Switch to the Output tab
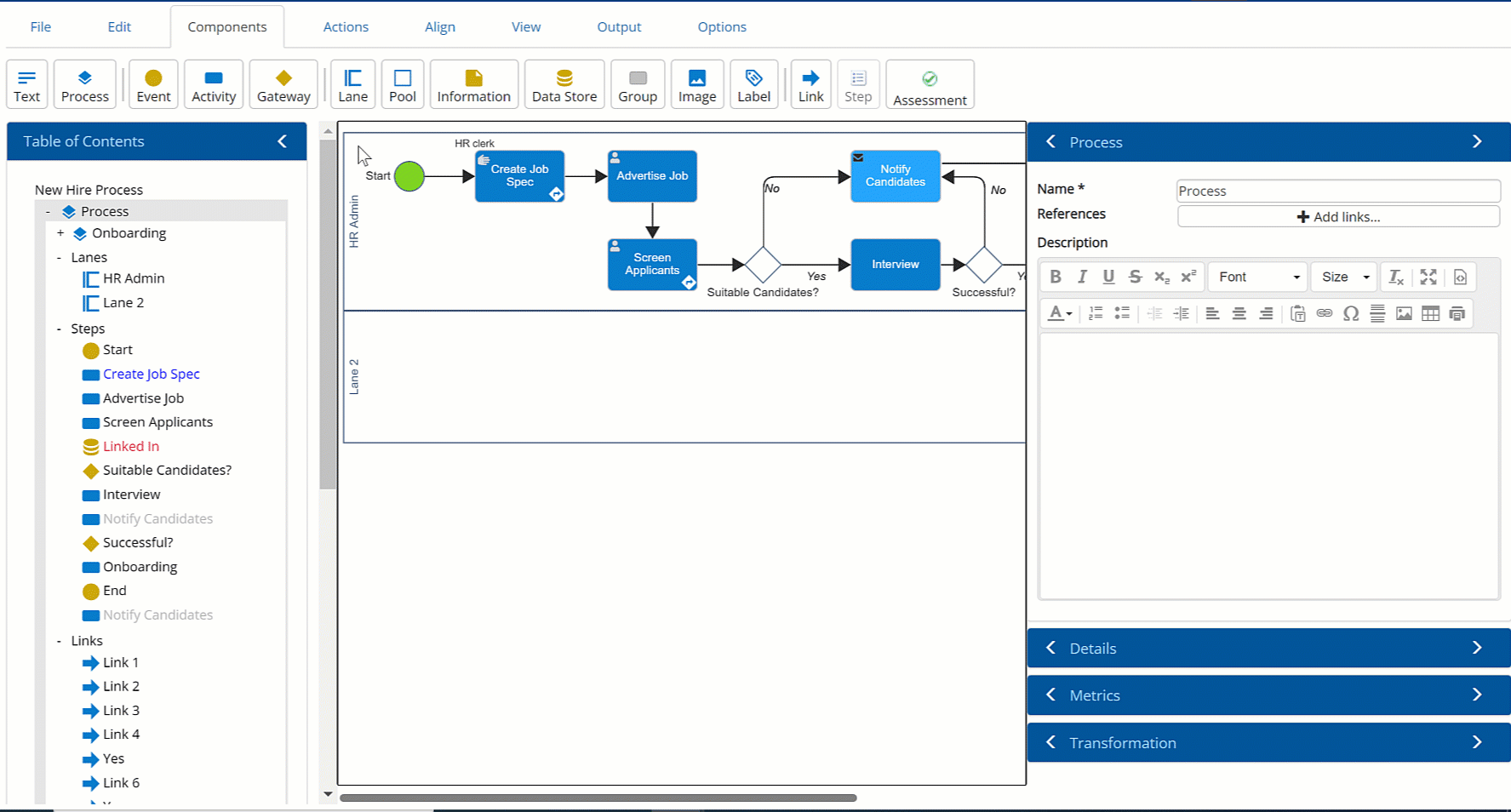The width and height of the screenshot is (1511, 812). coord(619,26)
